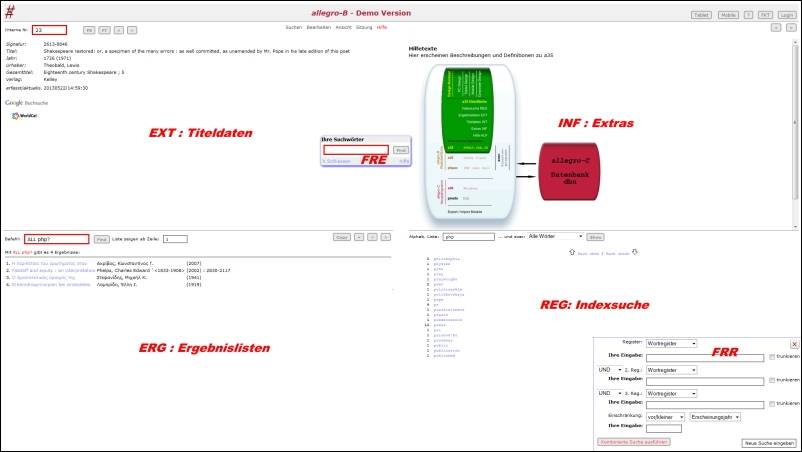
Task: Open the third result dated 1941
Action: [x=43, y=278]
